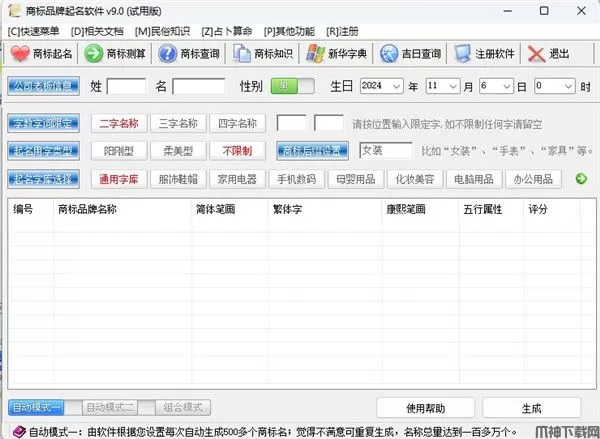The height and width of the screenshot is (439, 600).
Task: Click the red X 退出 icon
Action: (536, 54)
